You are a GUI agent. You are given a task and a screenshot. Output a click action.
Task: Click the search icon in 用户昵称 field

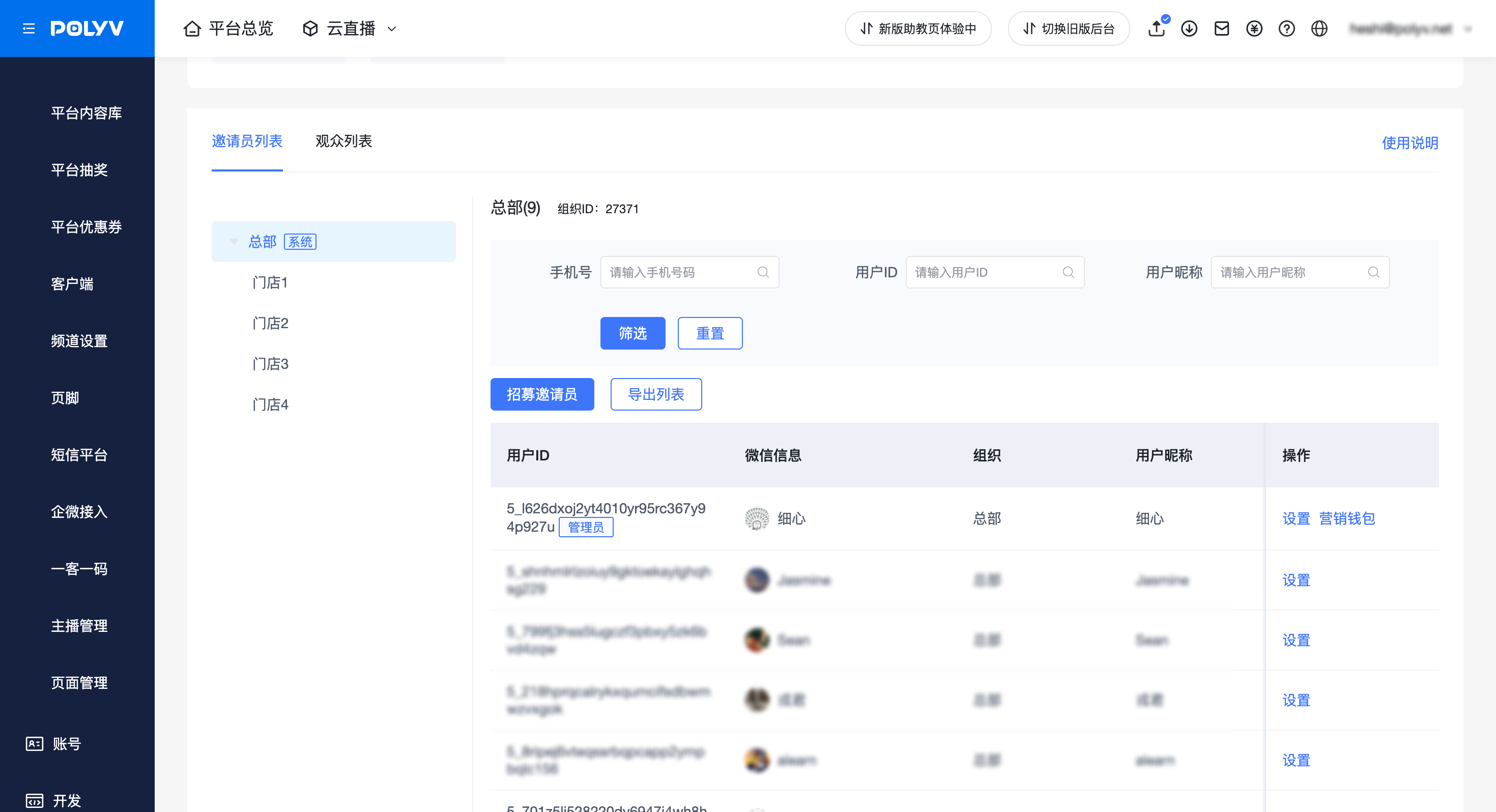(x=1373, y=272)
